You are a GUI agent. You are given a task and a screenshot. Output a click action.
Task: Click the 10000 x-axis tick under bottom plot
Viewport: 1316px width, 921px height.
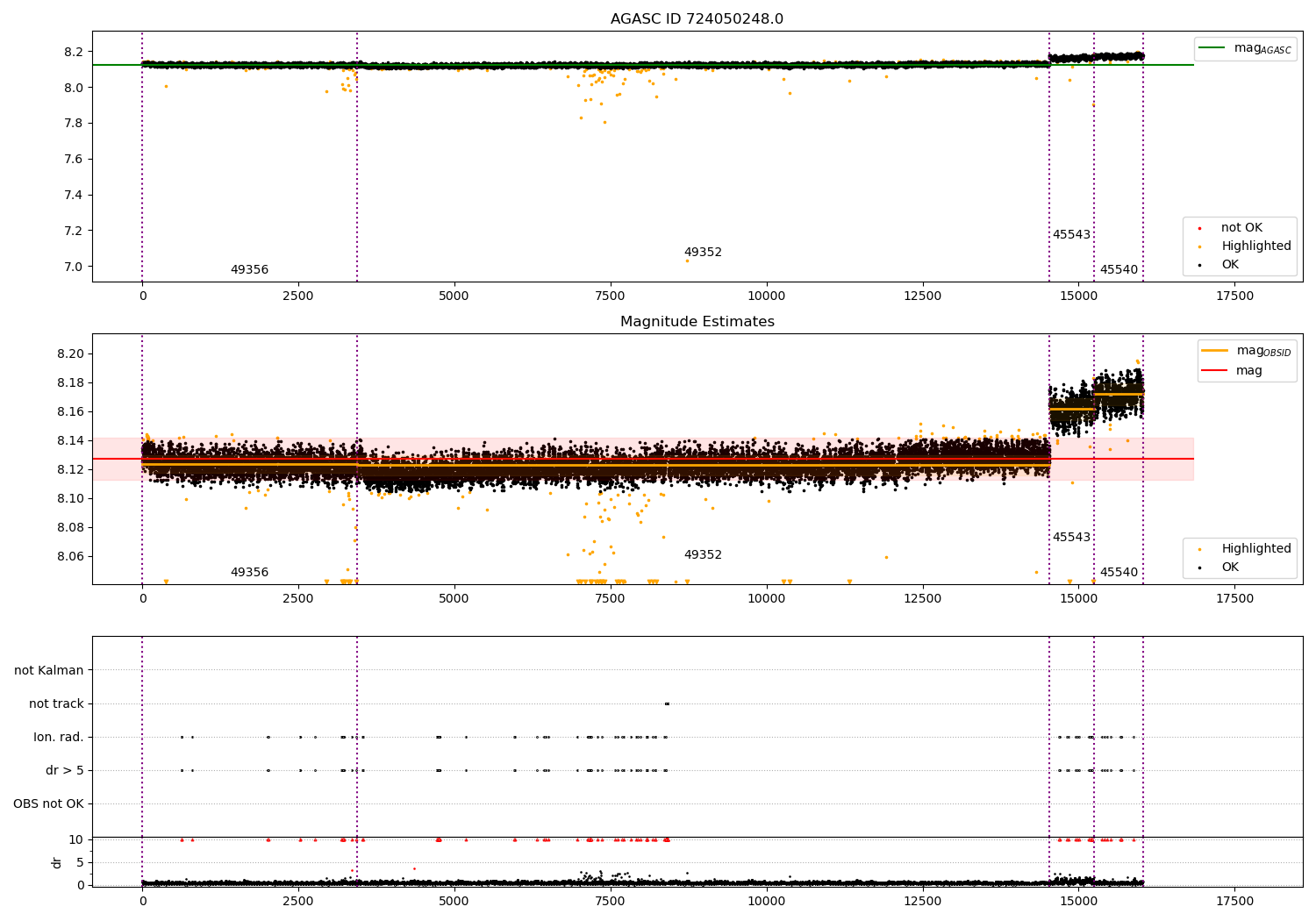[766, 902]
